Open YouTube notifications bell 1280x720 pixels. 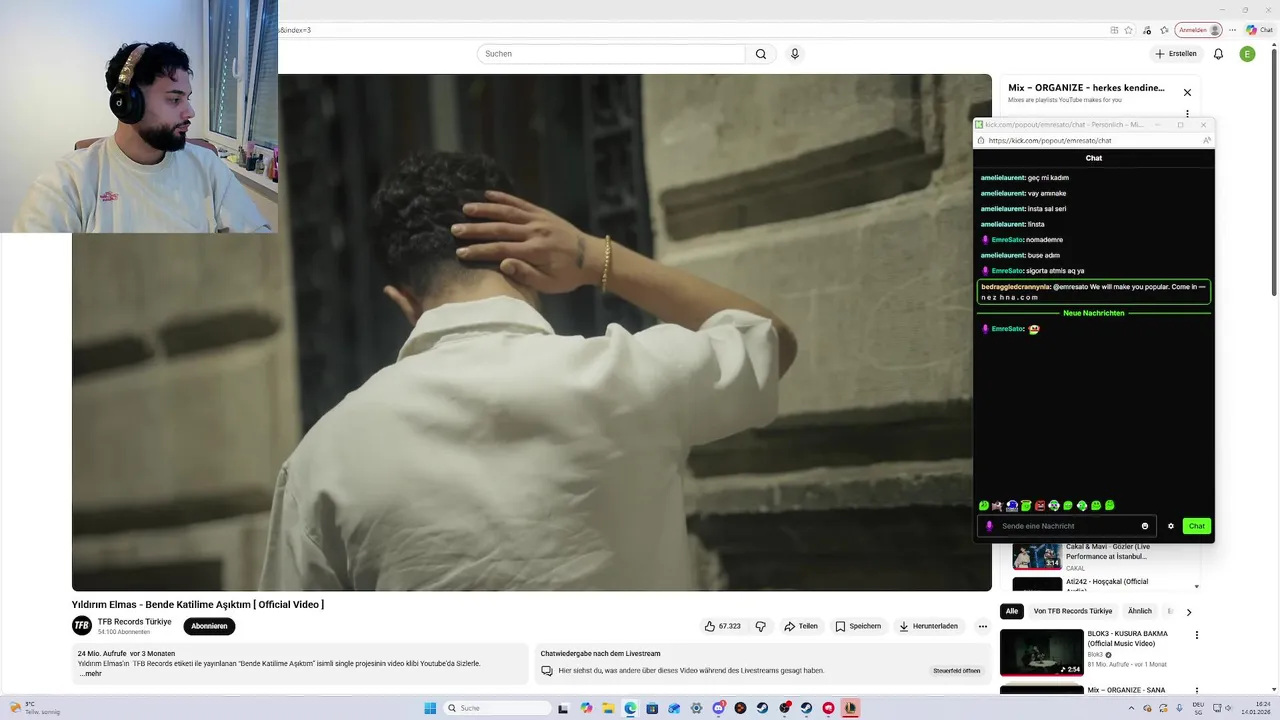click(1218, 54)
